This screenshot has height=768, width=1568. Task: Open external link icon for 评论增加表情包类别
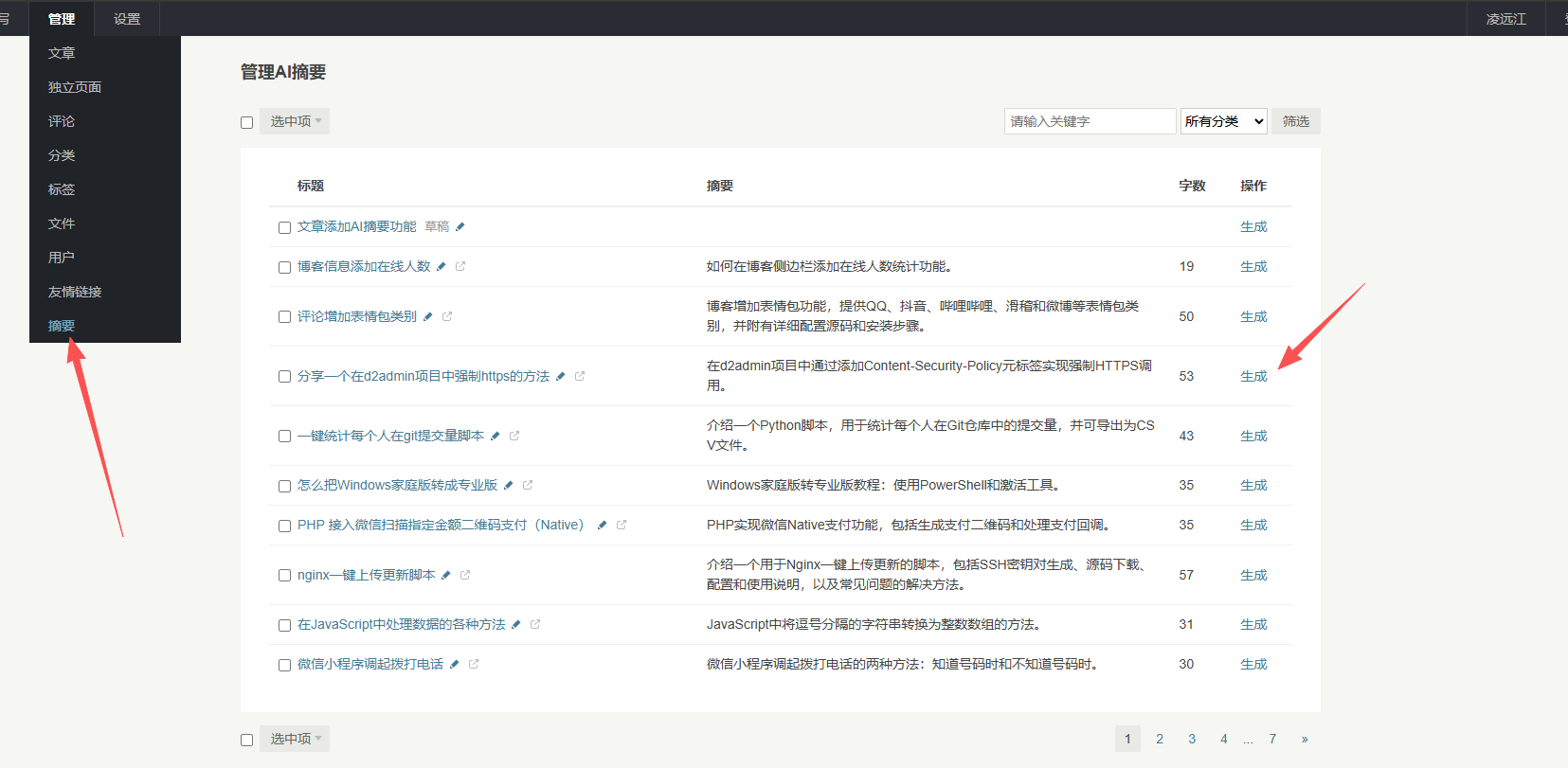pos(447,316)
